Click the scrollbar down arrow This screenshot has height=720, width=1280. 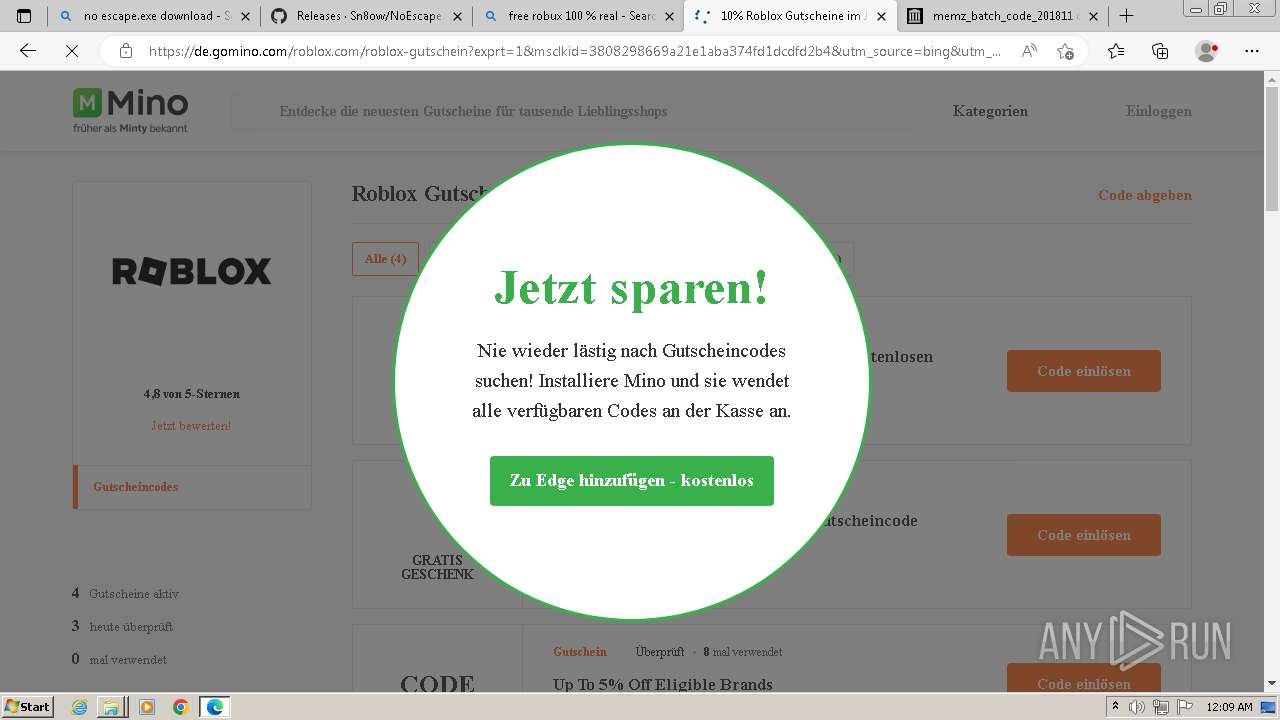(x=1272, y=683)
